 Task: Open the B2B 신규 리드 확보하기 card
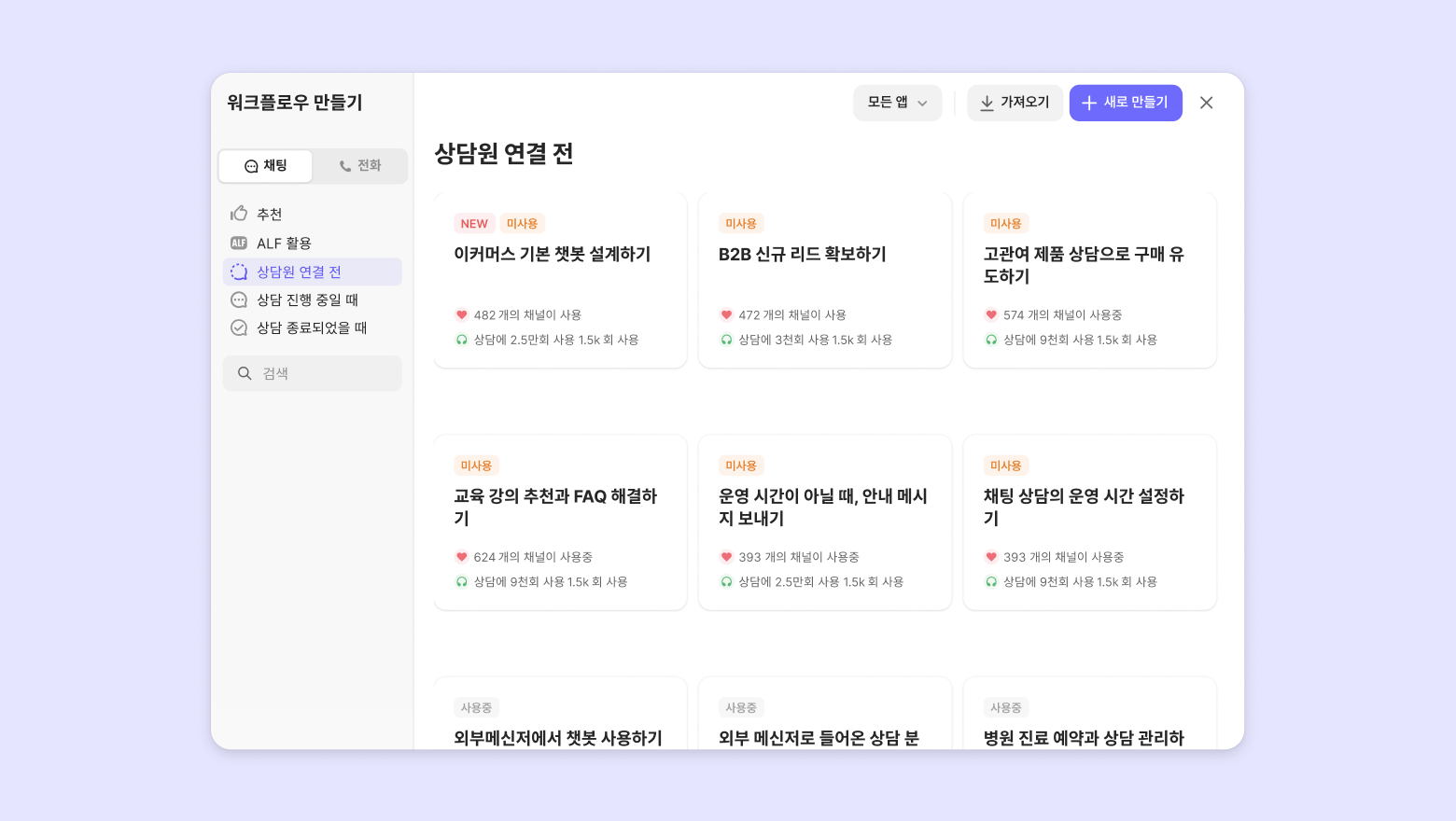[x=824, y=280]
